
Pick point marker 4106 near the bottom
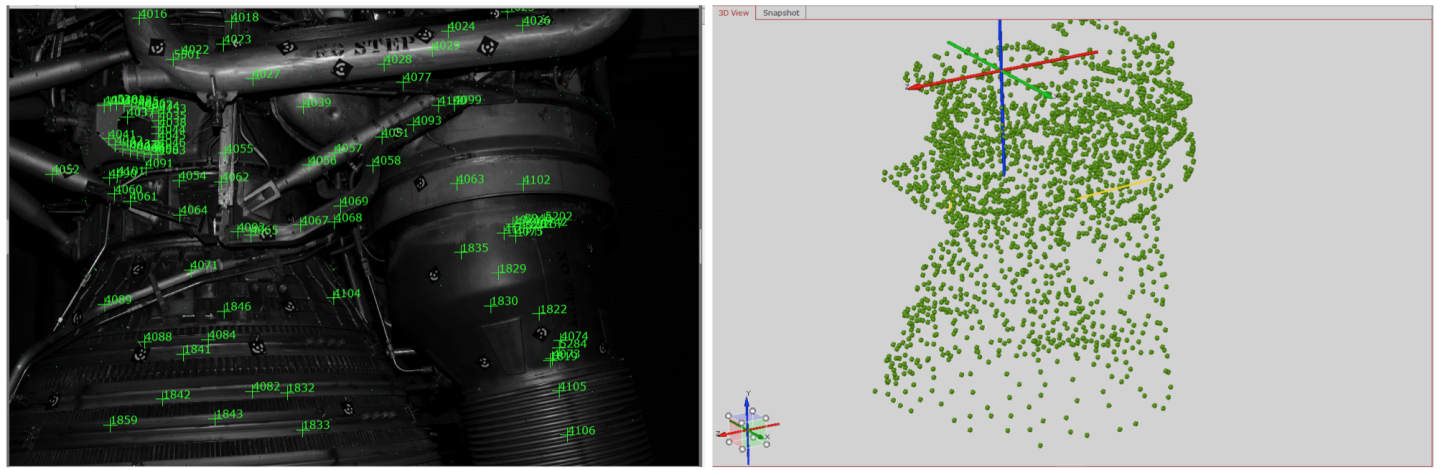(566, 433)
